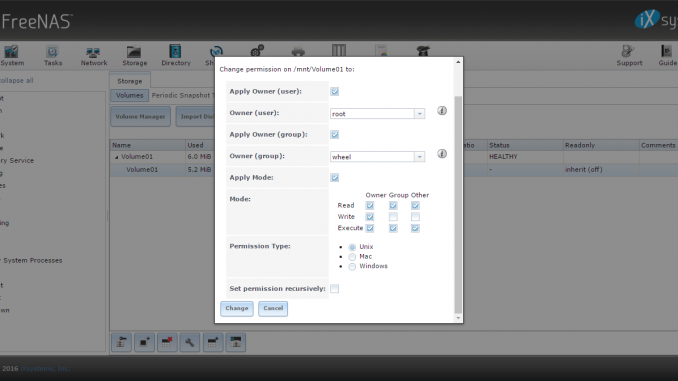Open the Plugins puzzle-piece icon in toolbar
Viewport: 678px width, 381px height.
tap(298, 51)
